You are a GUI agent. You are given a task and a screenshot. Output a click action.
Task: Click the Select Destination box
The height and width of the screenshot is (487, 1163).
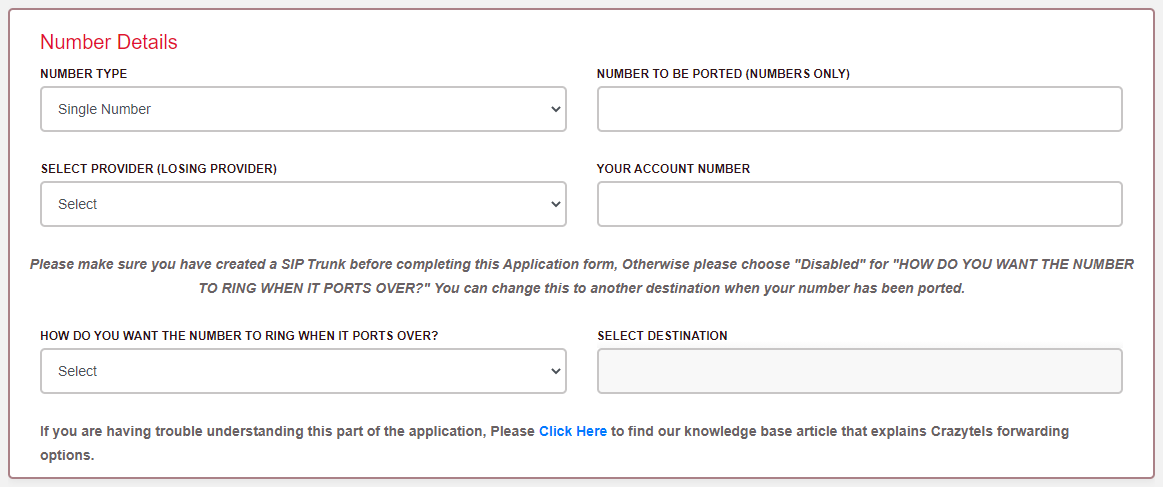pos(859,371)
